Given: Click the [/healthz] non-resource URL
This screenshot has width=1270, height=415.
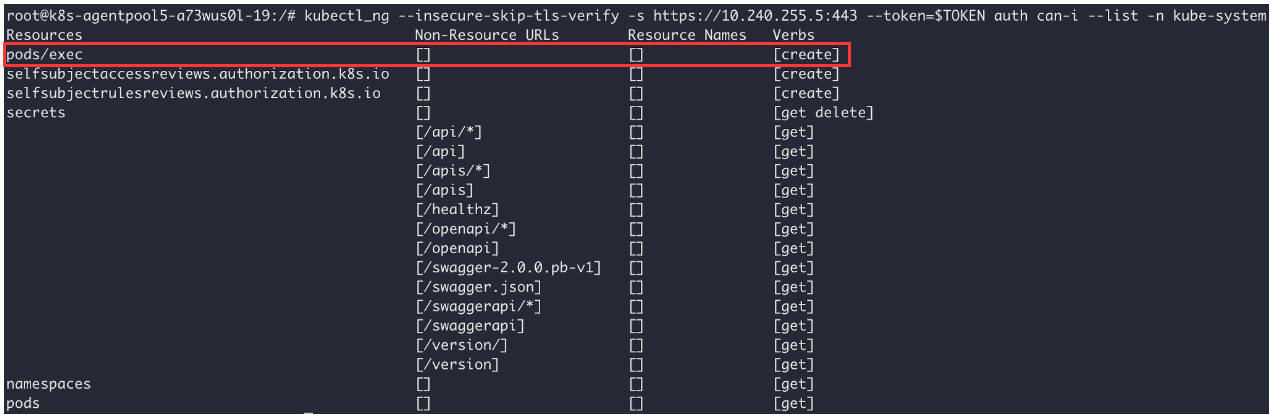Looking at the screenshot, I should [457, 210].
